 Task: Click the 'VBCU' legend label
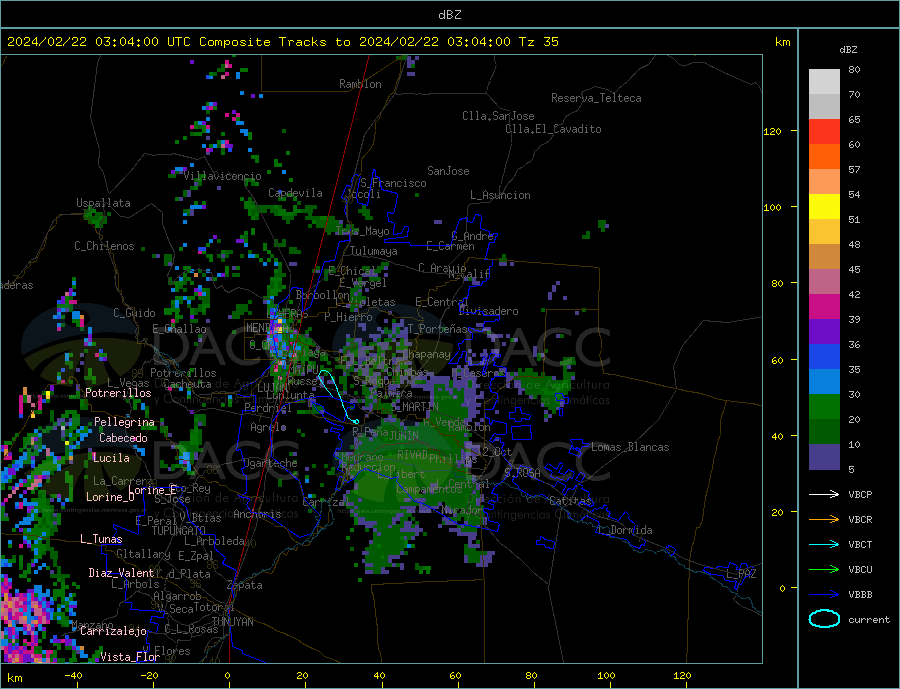tap(860, 570)
